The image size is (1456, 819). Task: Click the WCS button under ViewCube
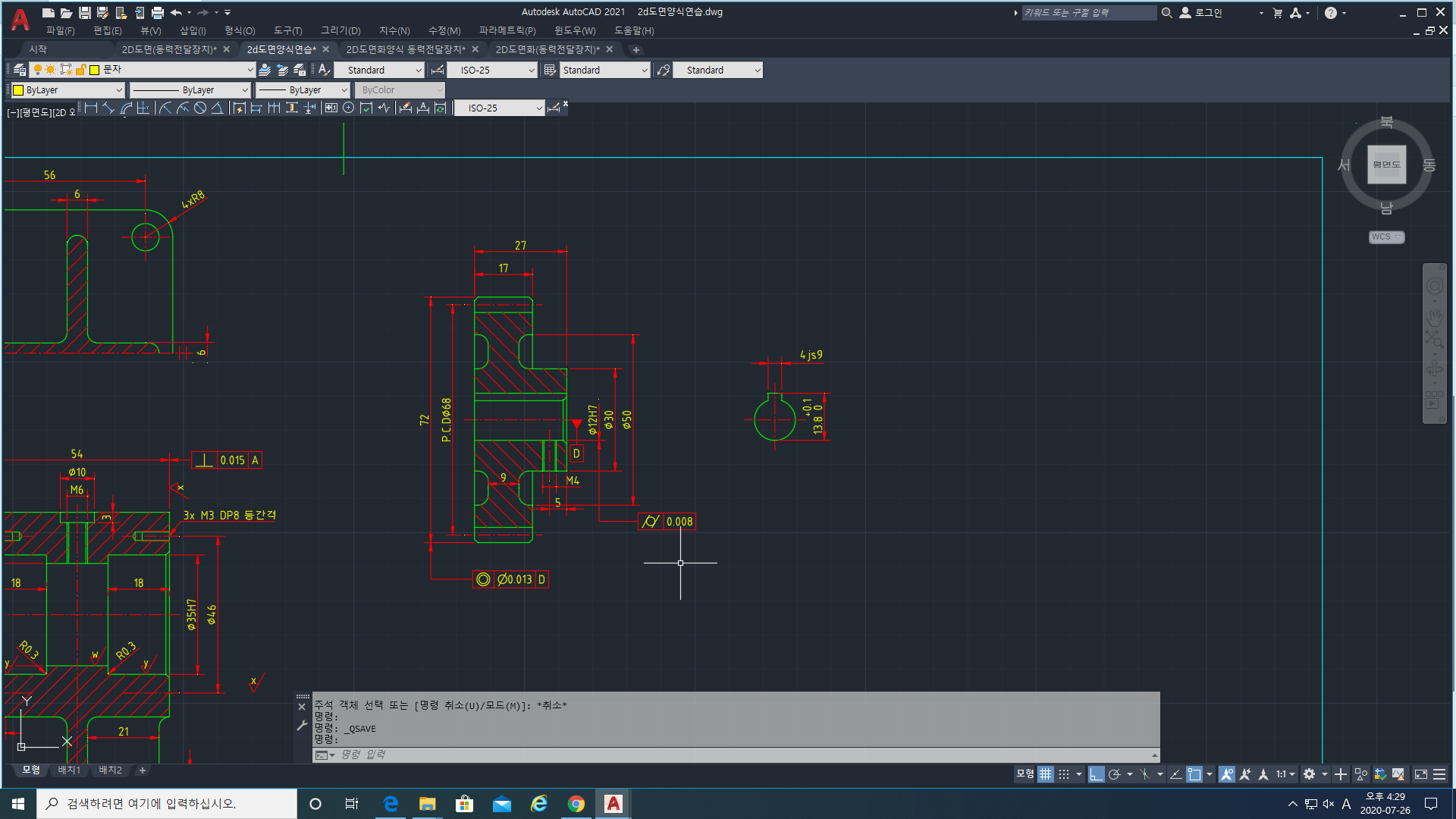pos(1385,237)
